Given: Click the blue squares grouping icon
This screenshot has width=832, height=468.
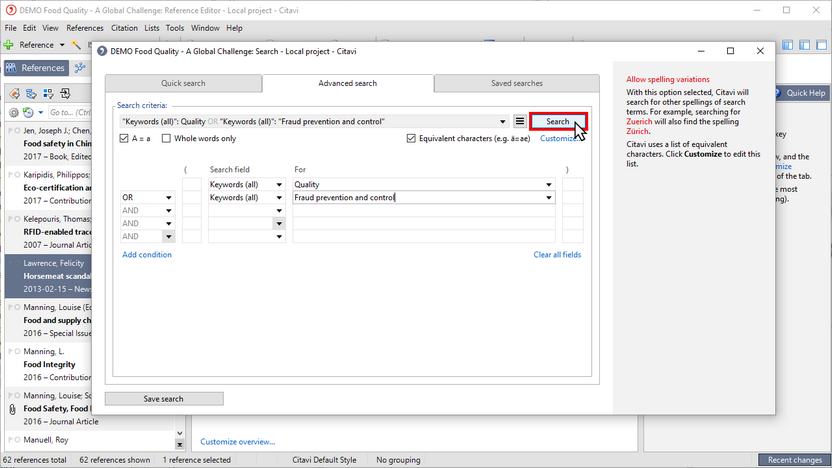Looking at the screenshot, I should (48, 94).
